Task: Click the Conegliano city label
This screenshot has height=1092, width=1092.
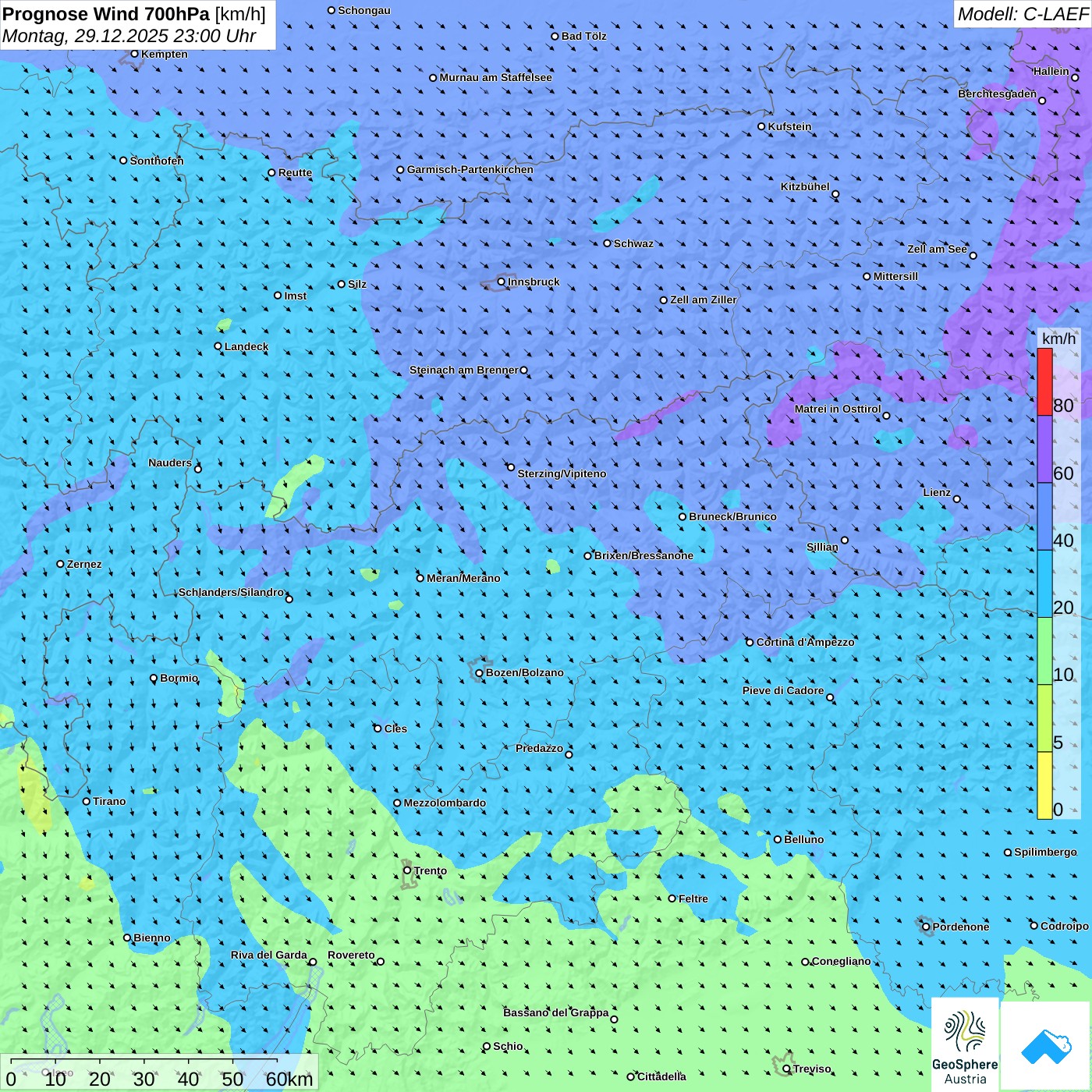Action: [841, 961]
